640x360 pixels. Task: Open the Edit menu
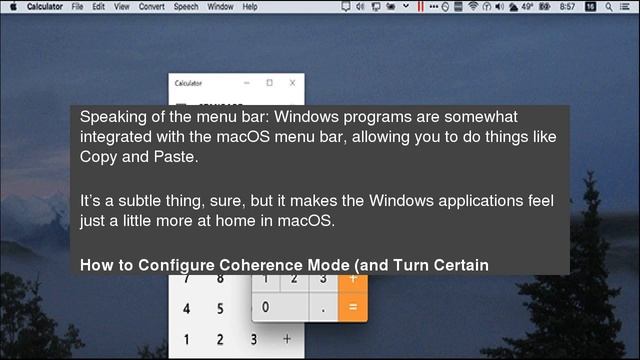pos(98,7)
